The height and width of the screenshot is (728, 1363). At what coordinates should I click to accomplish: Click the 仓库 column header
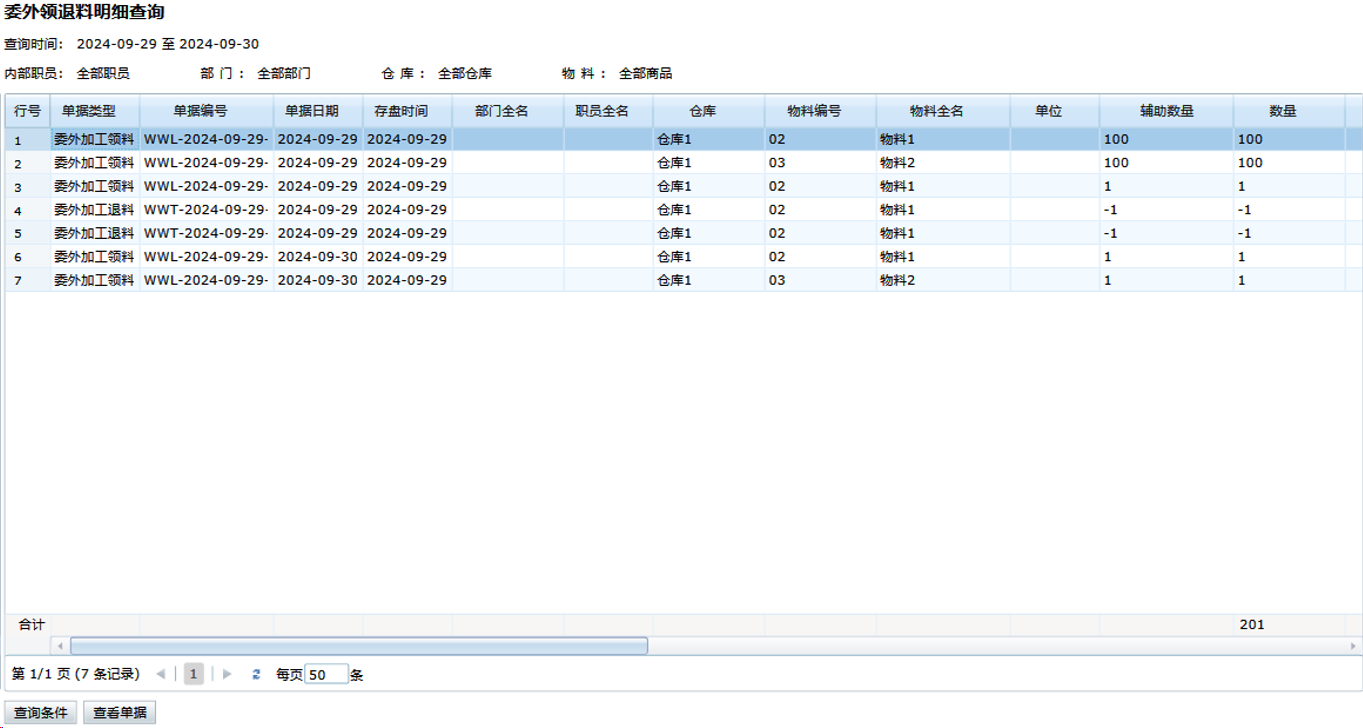[702, 111]
